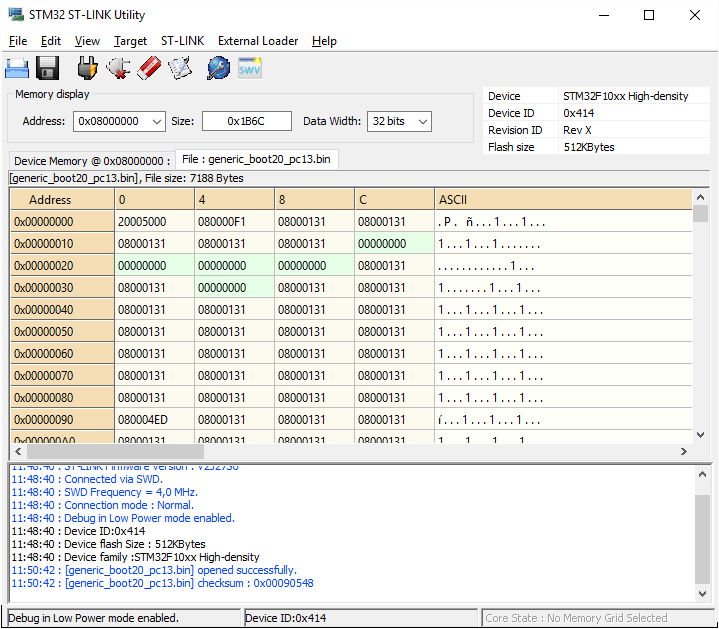
Task: Select memory cell 080000F1 at address 0x00000000
Action: [x=234, y=222]
